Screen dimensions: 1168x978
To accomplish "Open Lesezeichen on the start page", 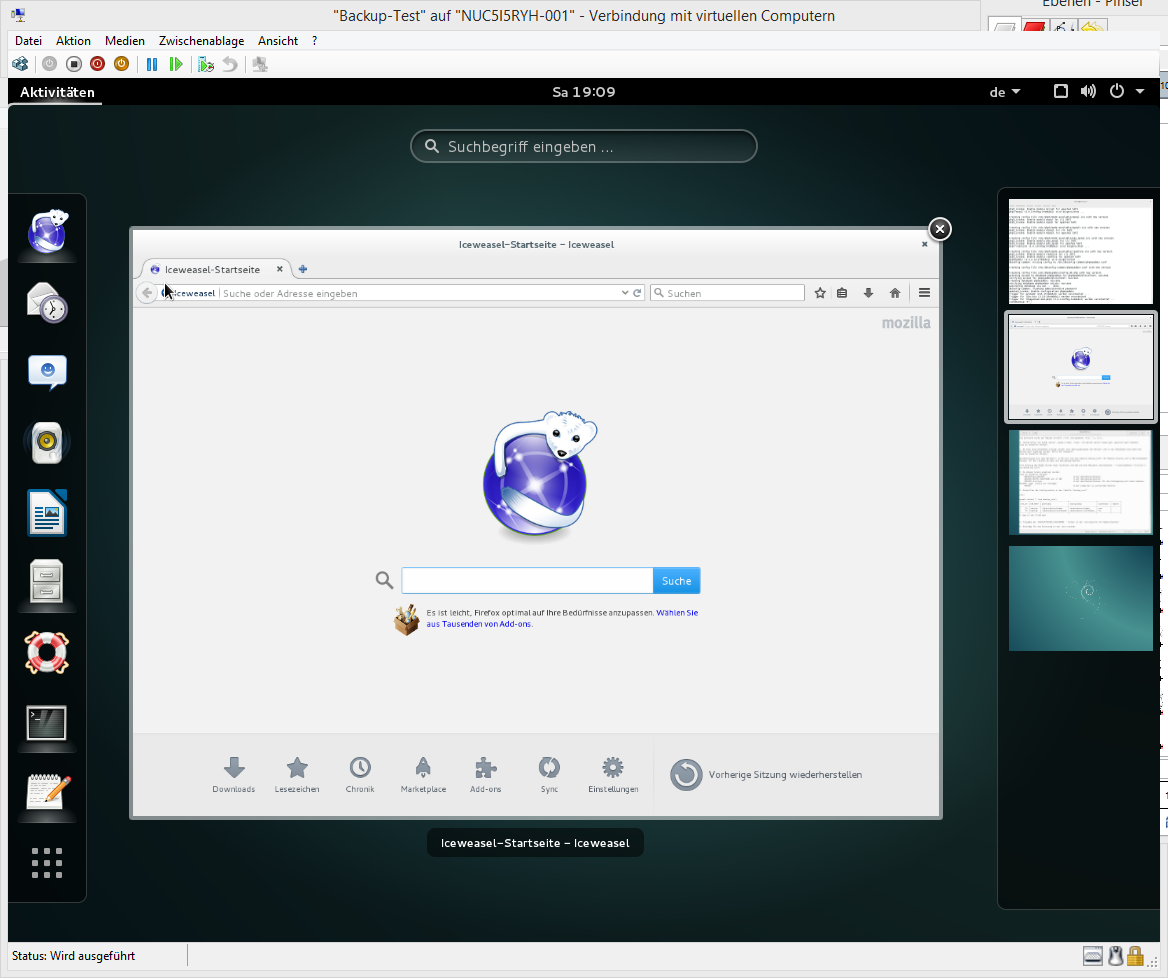I will [x=297, y=775].
